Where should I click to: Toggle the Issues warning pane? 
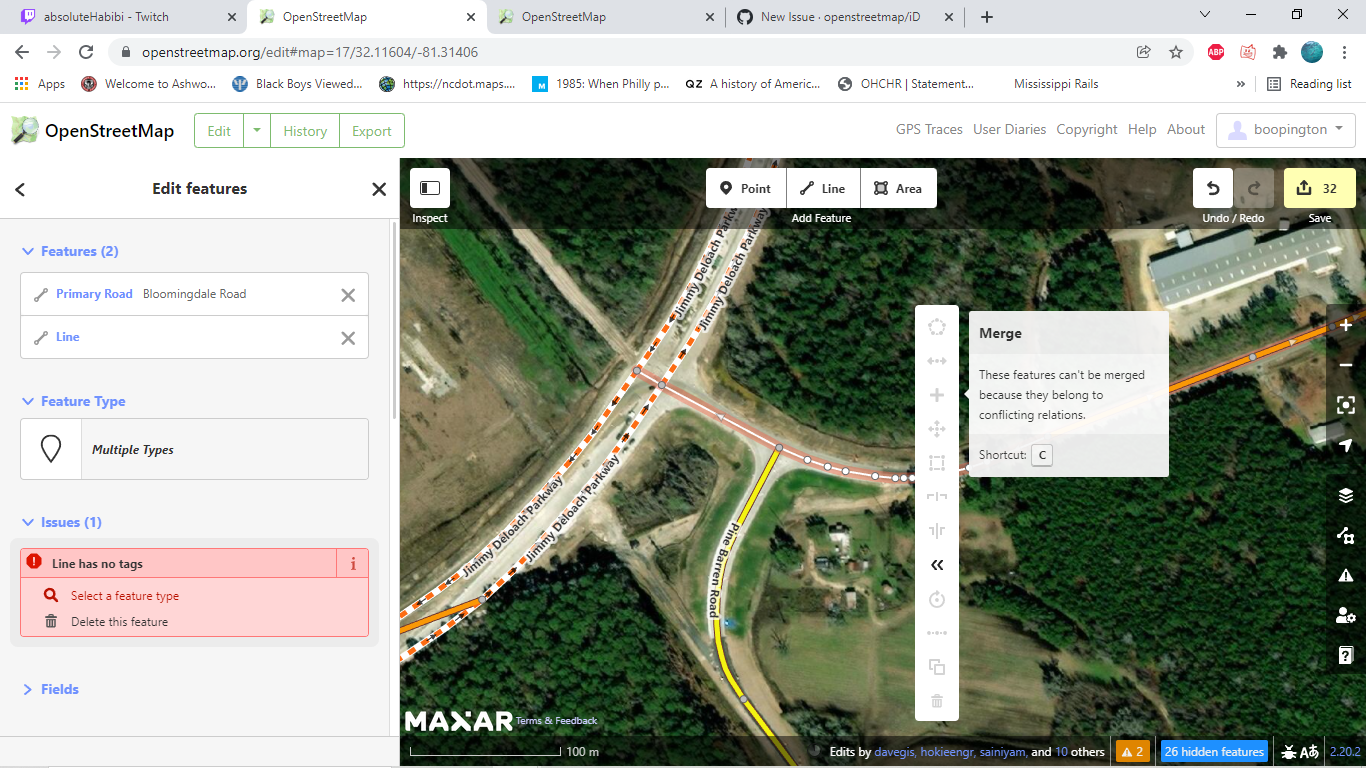click(1346, 575)
